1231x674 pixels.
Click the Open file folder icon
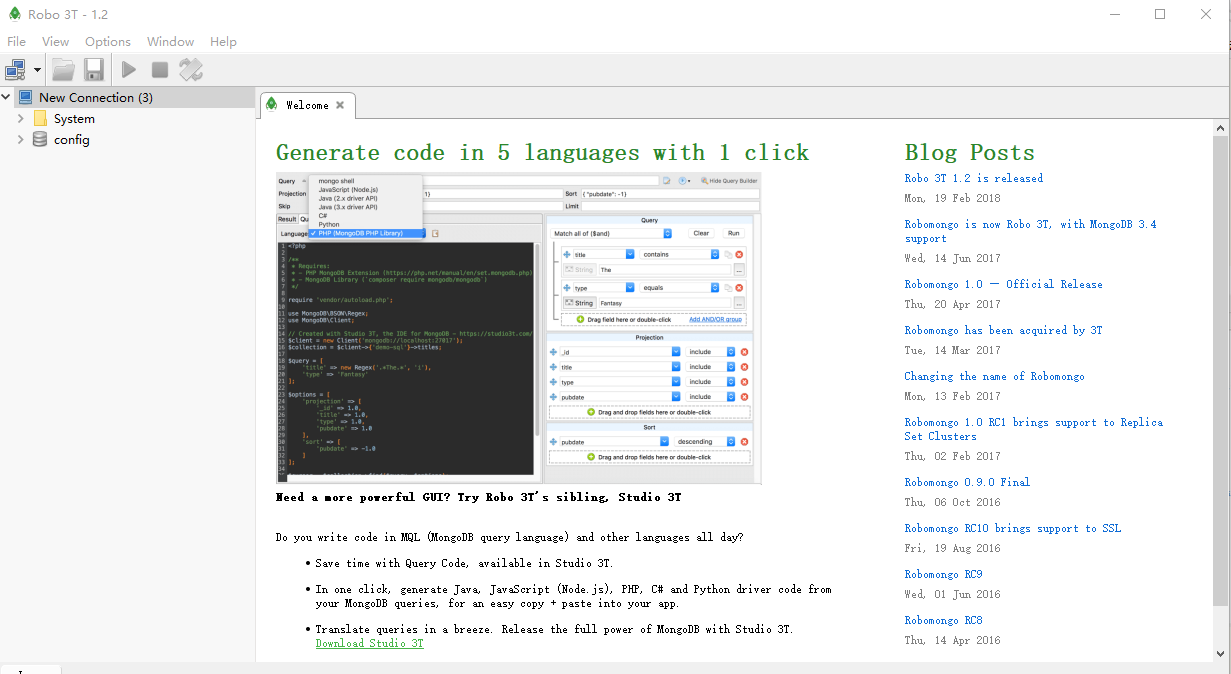click(63, 70)
